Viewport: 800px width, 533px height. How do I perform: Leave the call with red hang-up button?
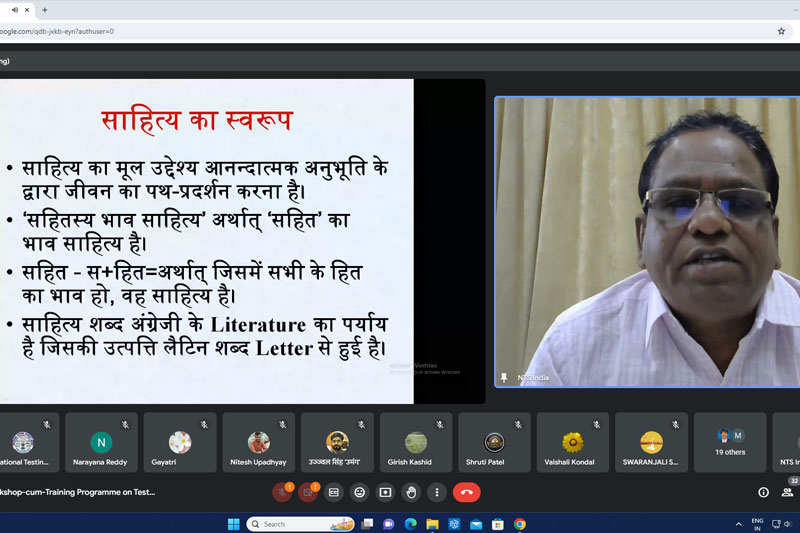[466, 493]
